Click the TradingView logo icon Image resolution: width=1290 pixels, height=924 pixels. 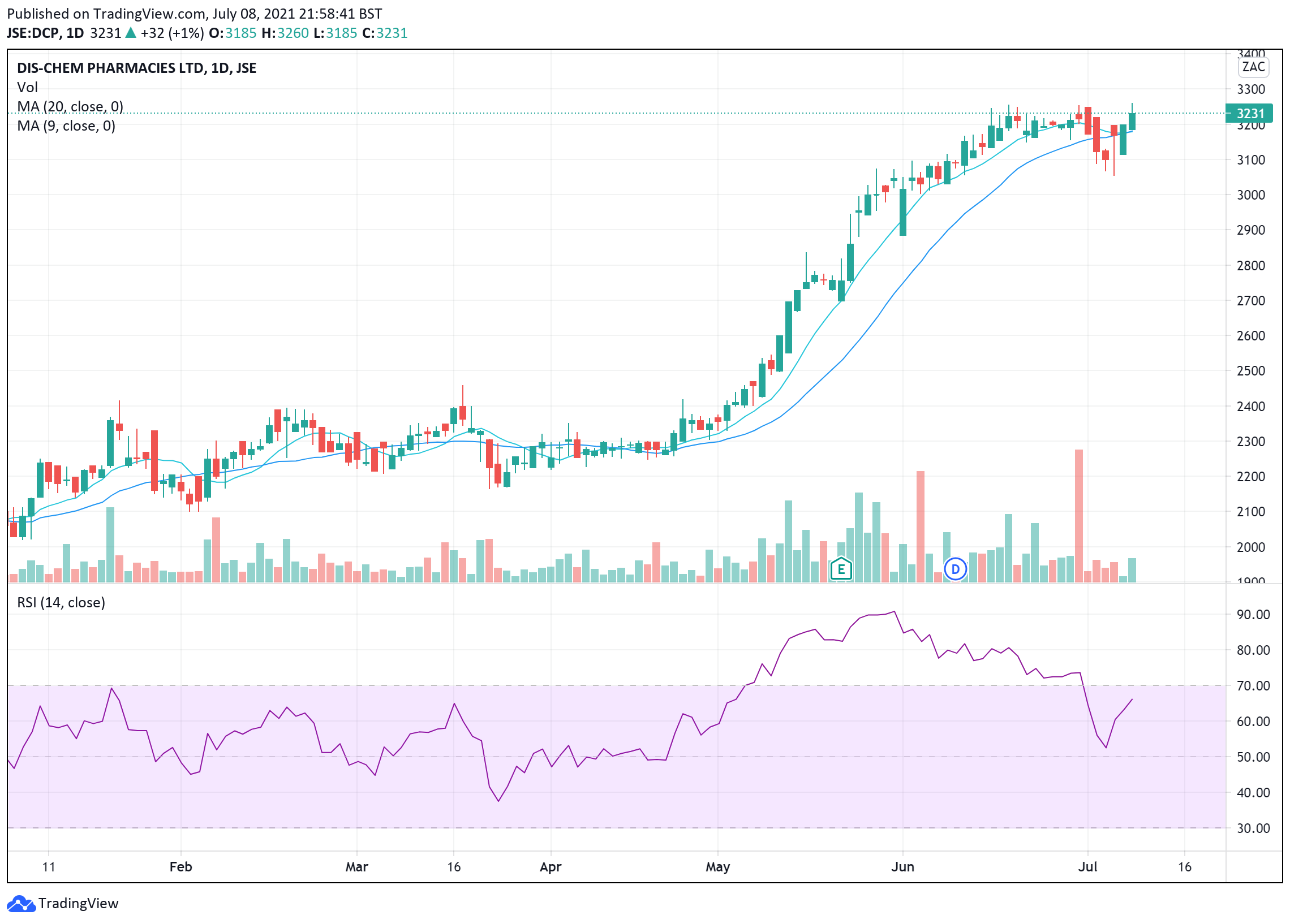21,904
